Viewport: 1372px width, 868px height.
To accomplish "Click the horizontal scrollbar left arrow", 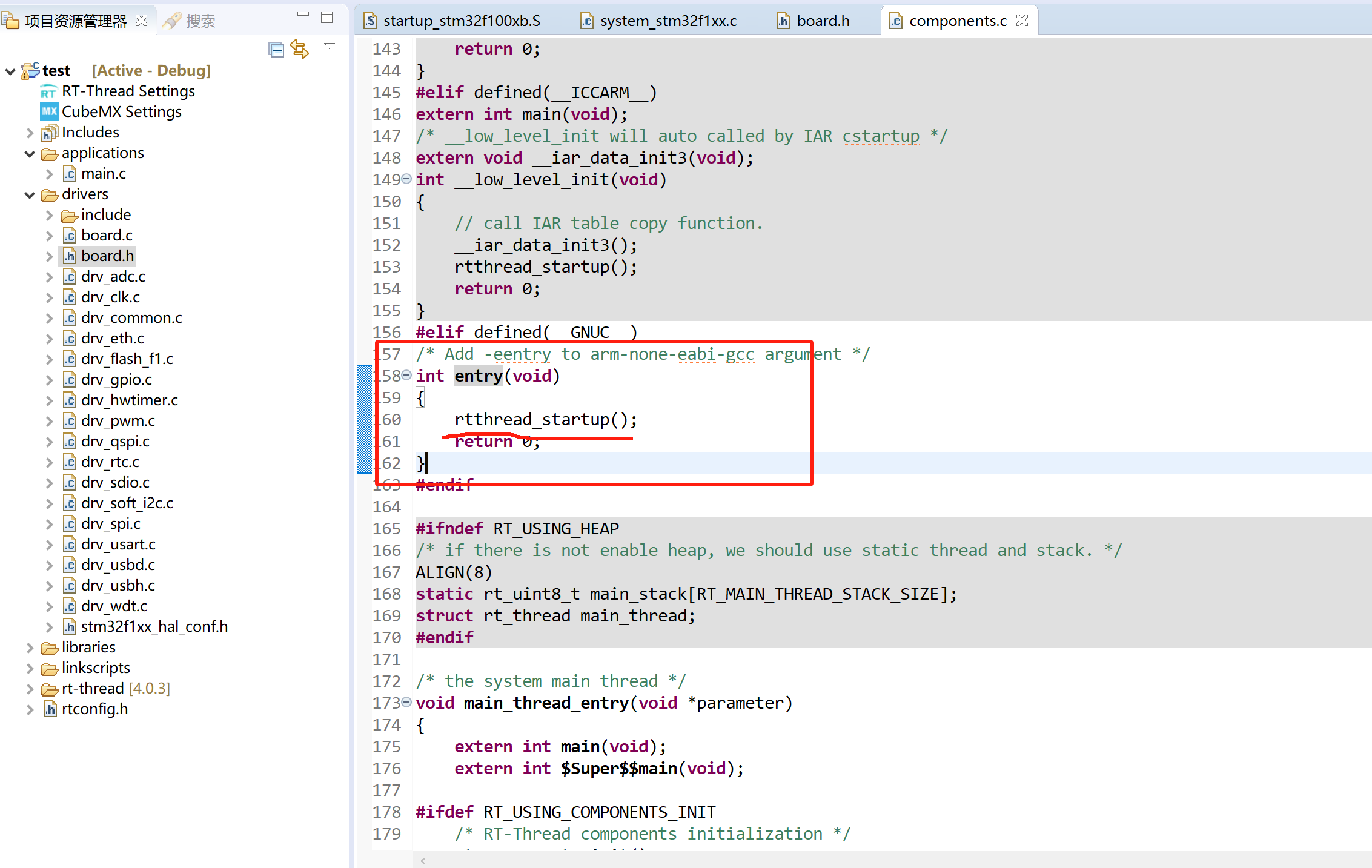I will tap(423, 861).
